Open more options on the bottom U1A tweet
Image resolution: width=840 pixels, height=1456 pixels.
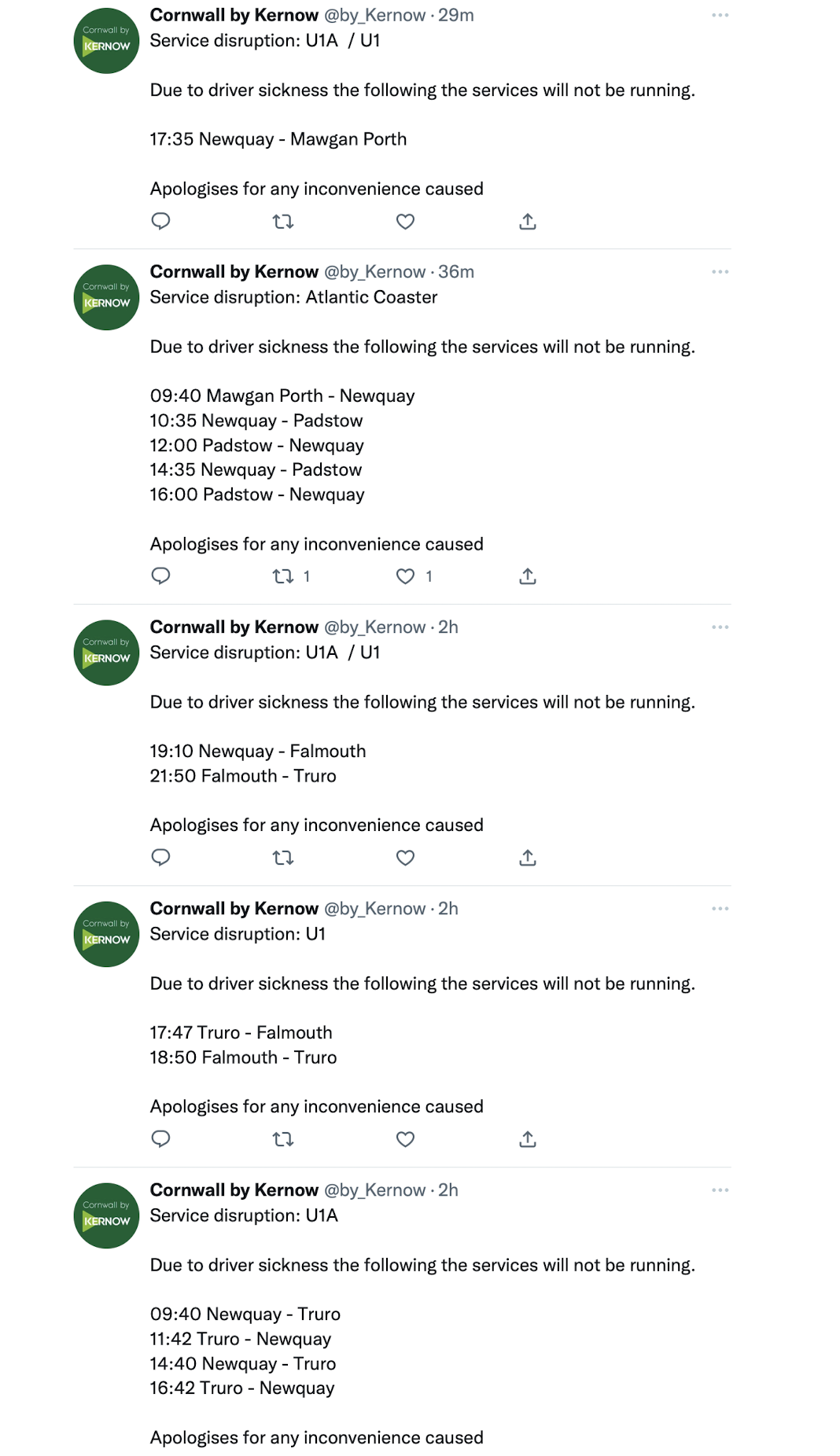[720, 1189]
